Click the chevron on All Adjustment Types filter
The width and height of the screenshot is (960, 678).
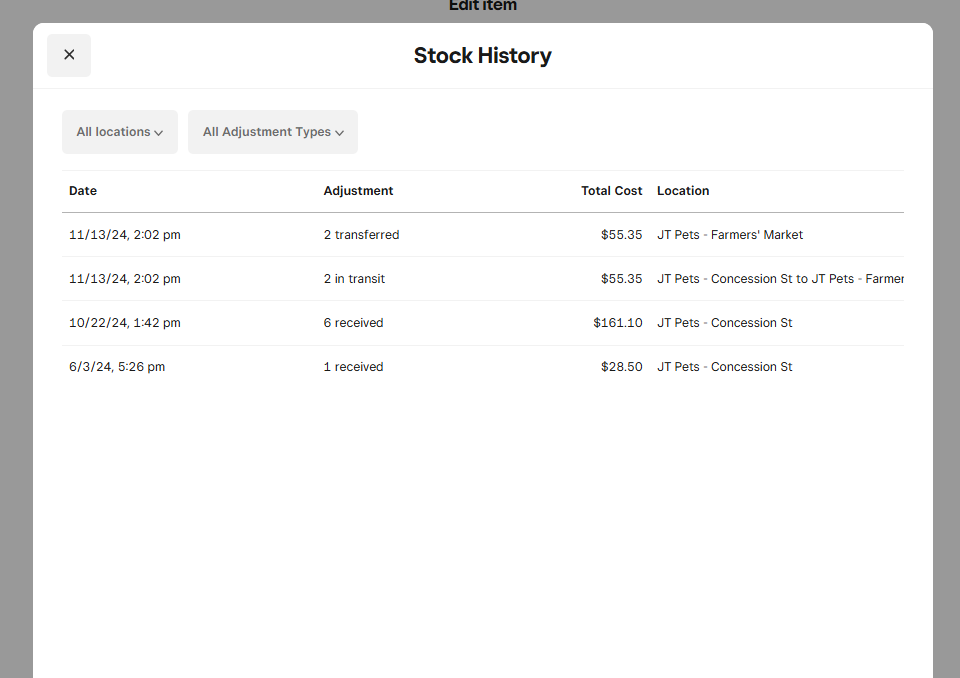(340, 131)
